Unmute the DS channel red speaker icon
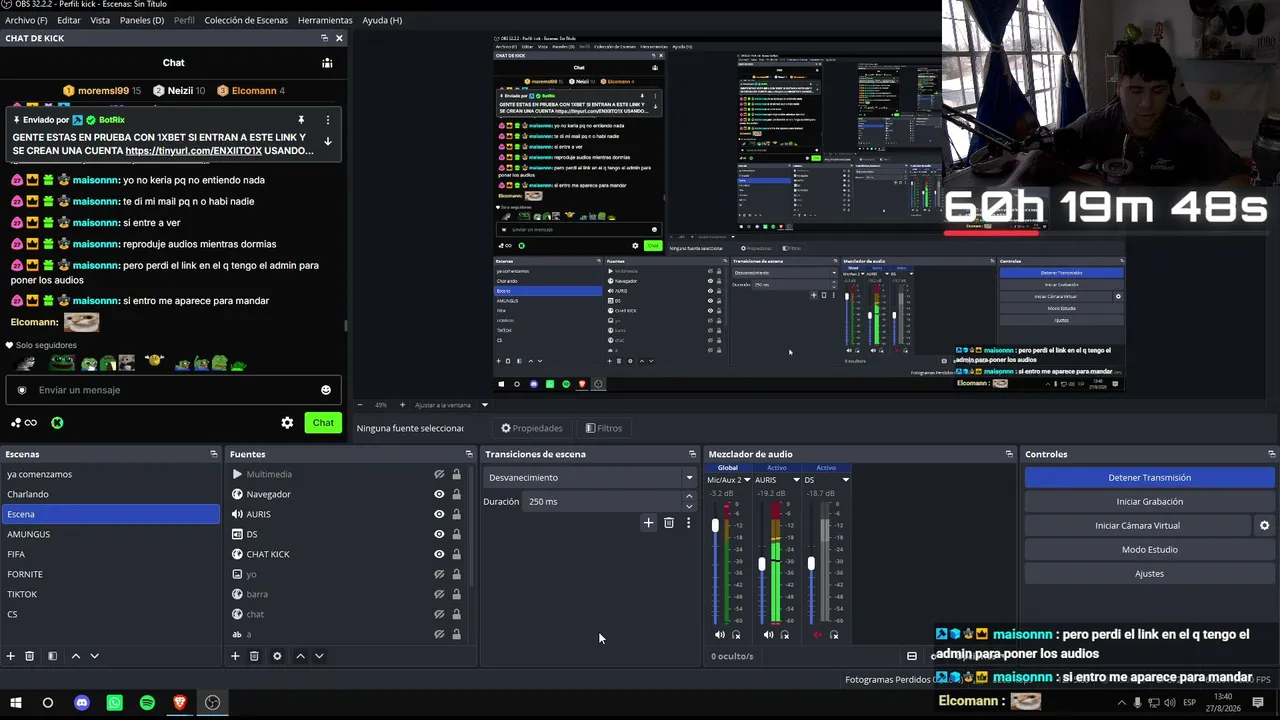 [x=817, y=634]
